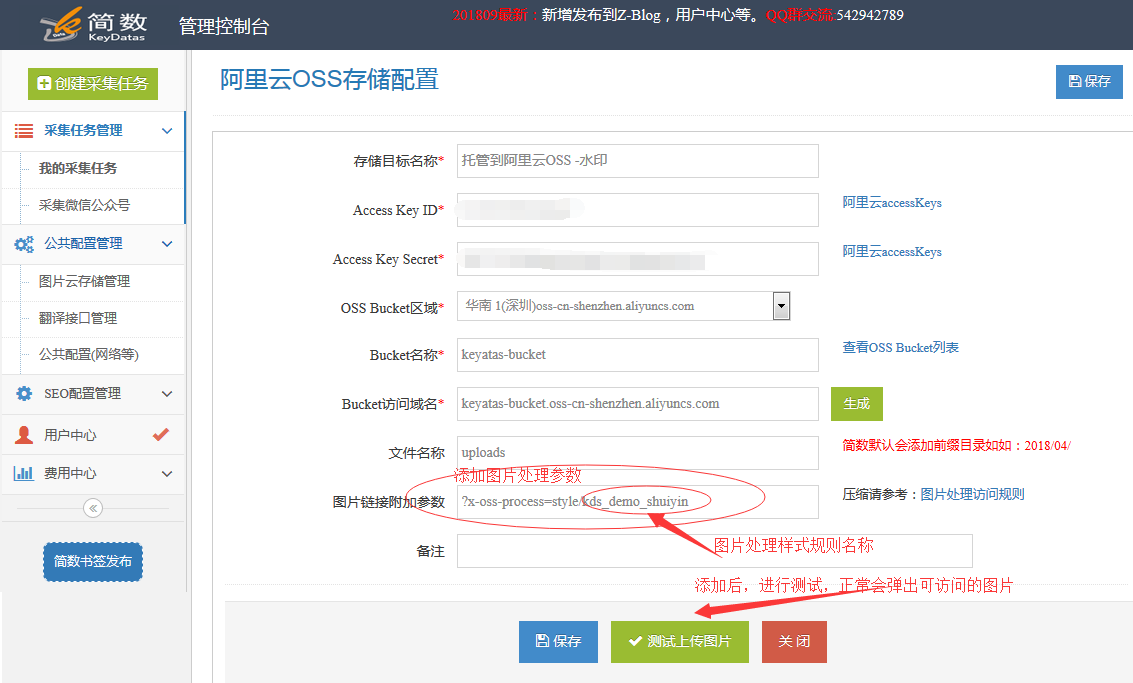The height and width of the screenshot is (683, 1133).
Task: Open the 查看OSS Bucket列表 link
Action: coord(900,348)
